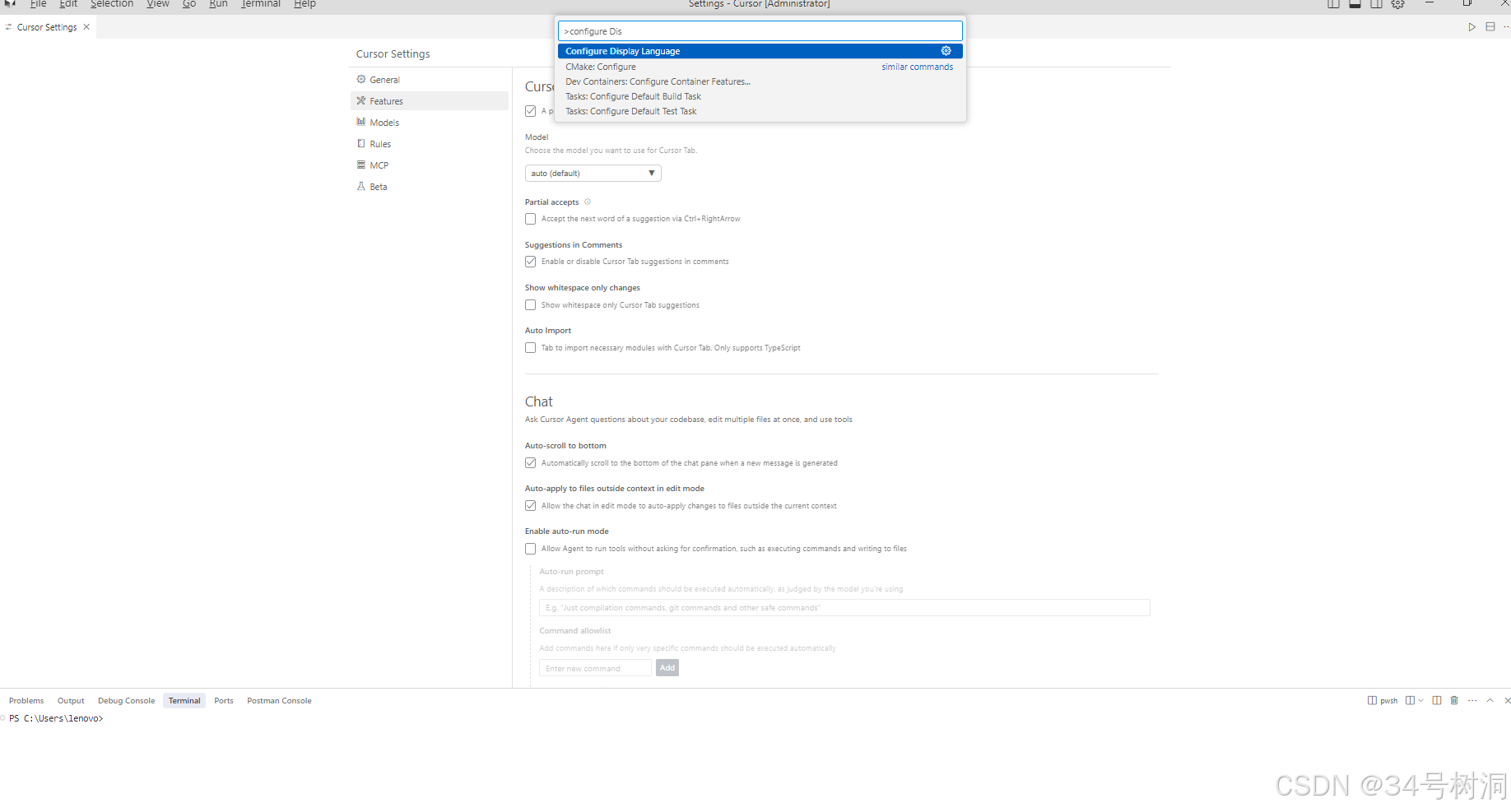This screenshot has height=812, width=1511.
Task: Click the run triangle icon in editor toolbar
Action: 1471,27
